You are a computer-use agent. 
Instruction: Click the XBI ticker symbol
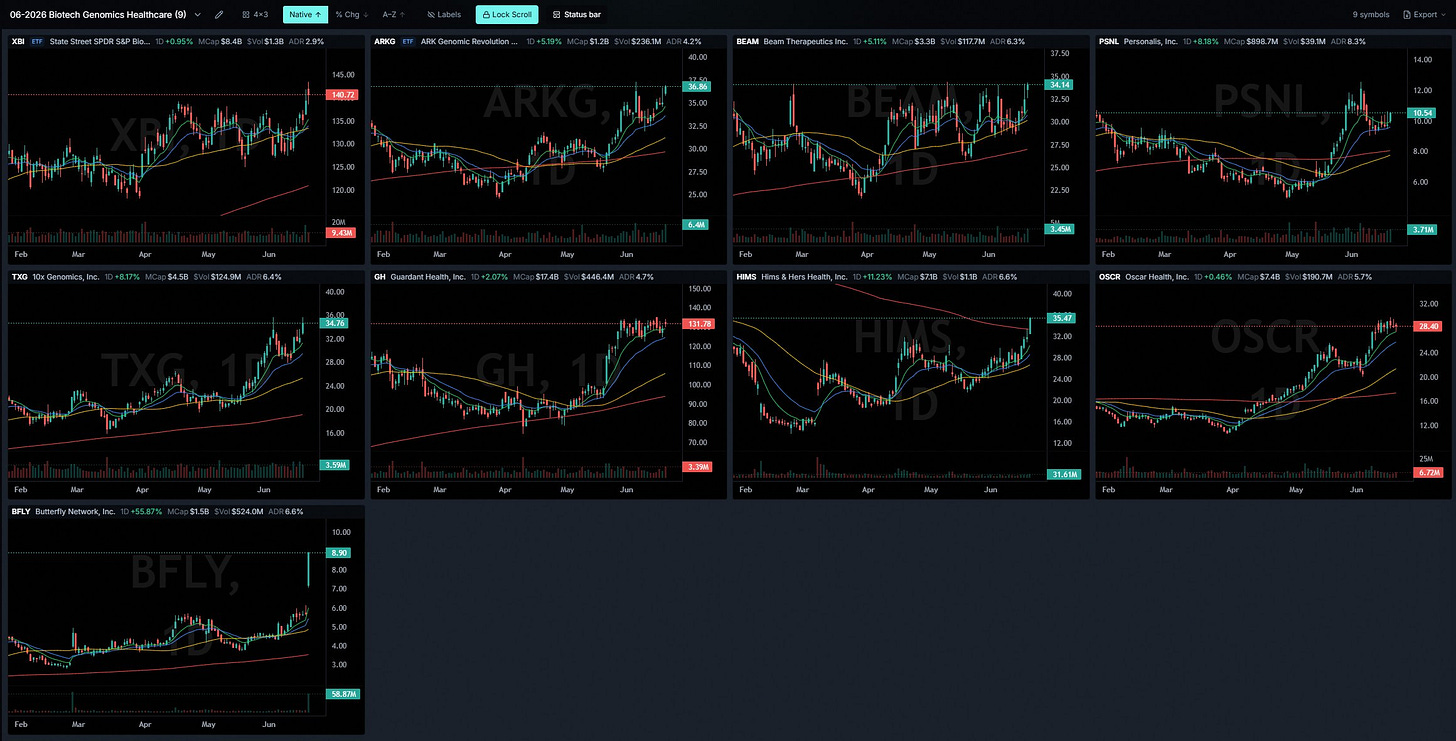pyautogui.click(x=18, y=42)
